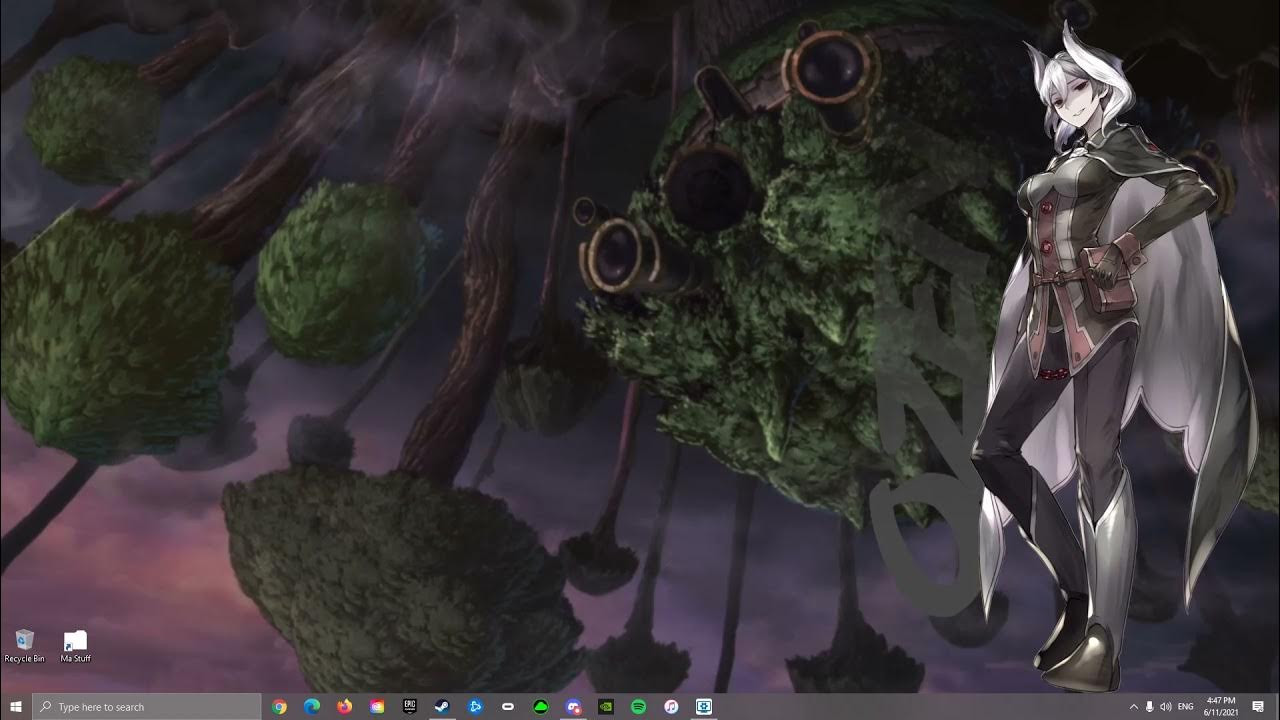Show hidden system tray icons
This screenshot has height=720, width=1280.
pyautogui.click(x=1133, y=707)
